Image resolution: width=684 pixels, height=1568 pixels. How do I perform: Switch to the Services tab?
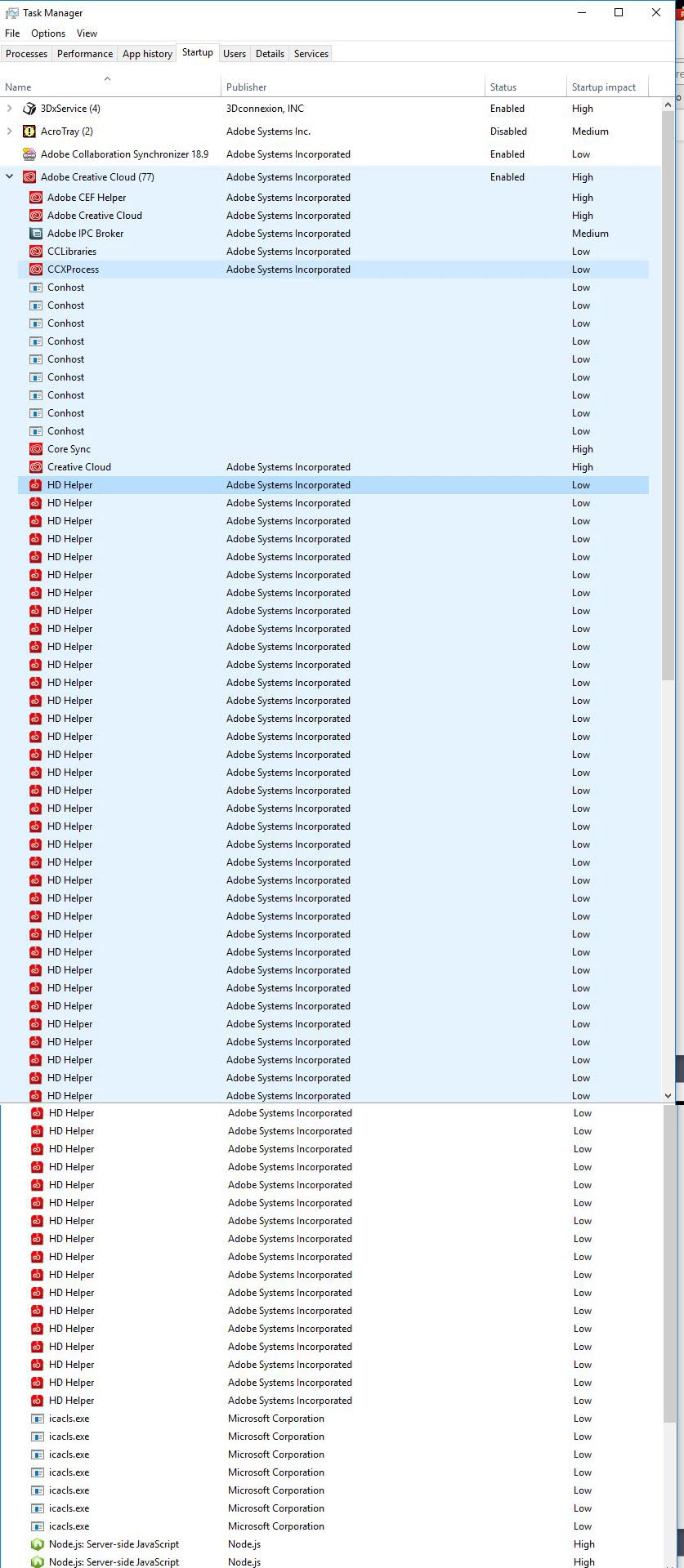(311, 54)
